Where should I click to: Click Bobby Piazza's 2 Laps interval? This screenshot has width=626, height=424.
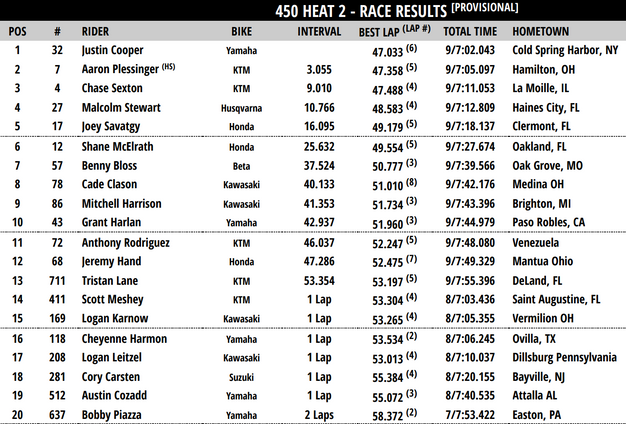320,415
